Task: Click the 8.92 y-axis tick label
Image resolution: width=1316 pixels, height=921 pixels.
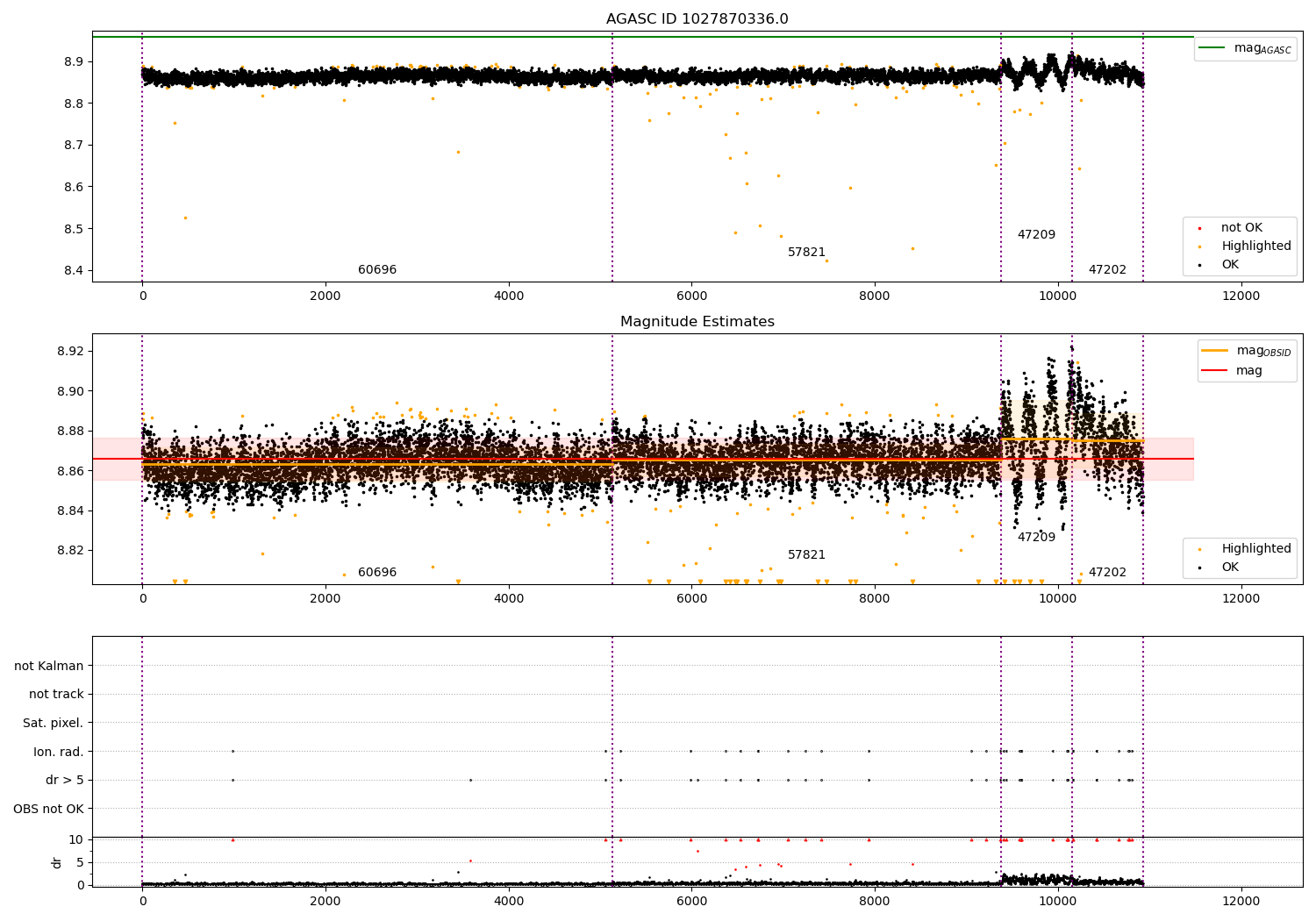Action: pos(70,351)
